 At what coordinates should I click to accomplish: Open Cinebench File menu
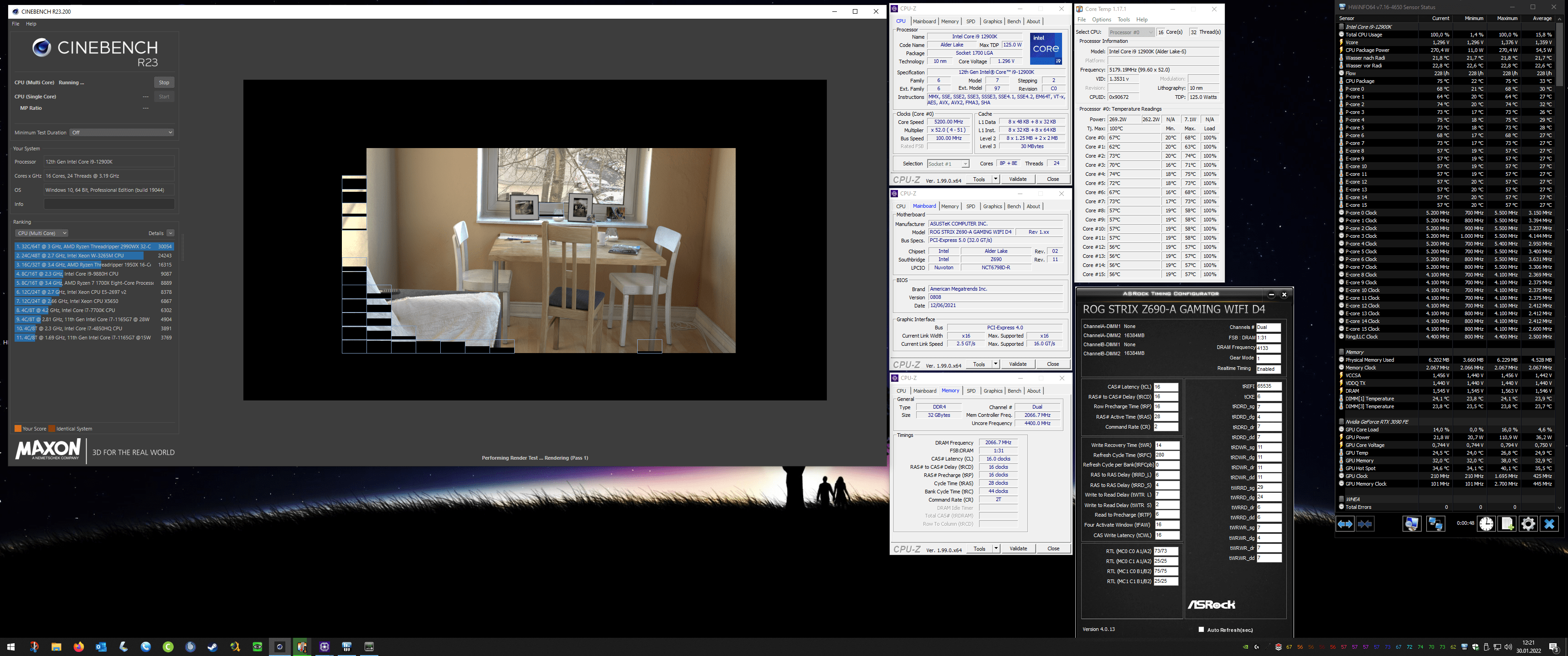pos(16,24)
